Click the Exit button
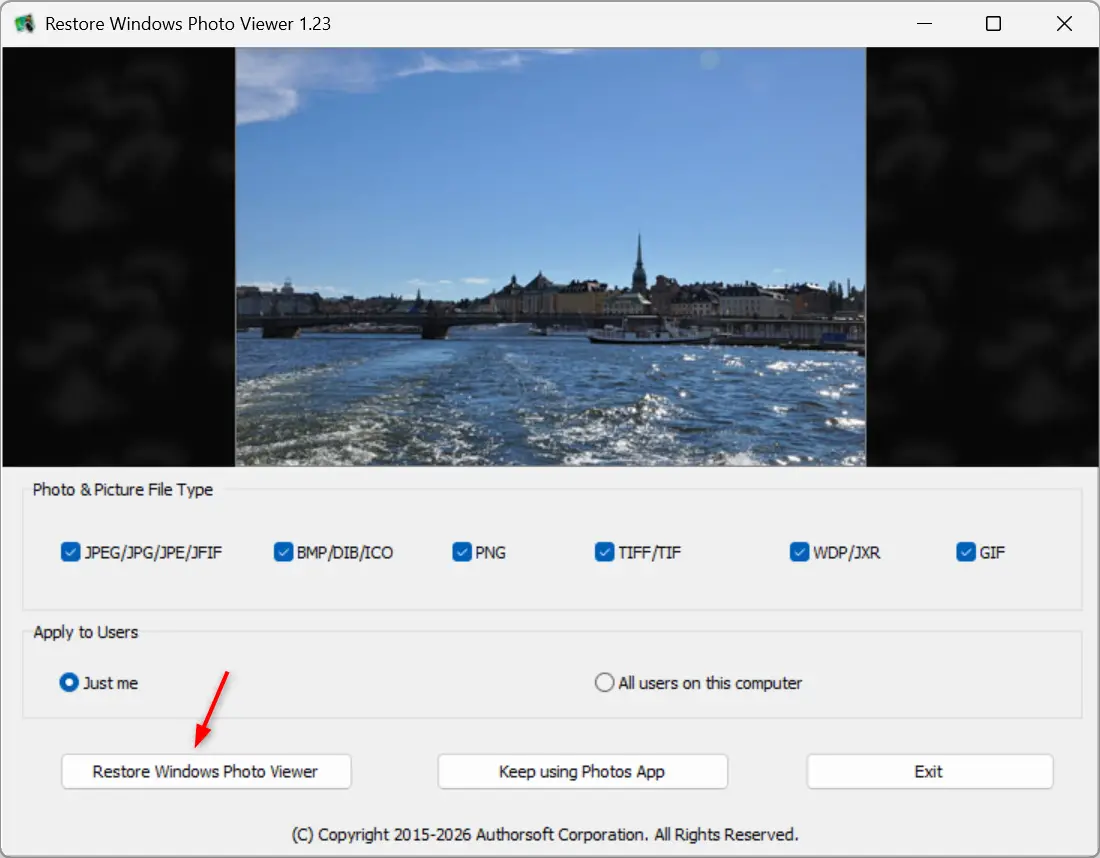The width and height of the screenshot is (1100, 858). (x=930, y=772)
